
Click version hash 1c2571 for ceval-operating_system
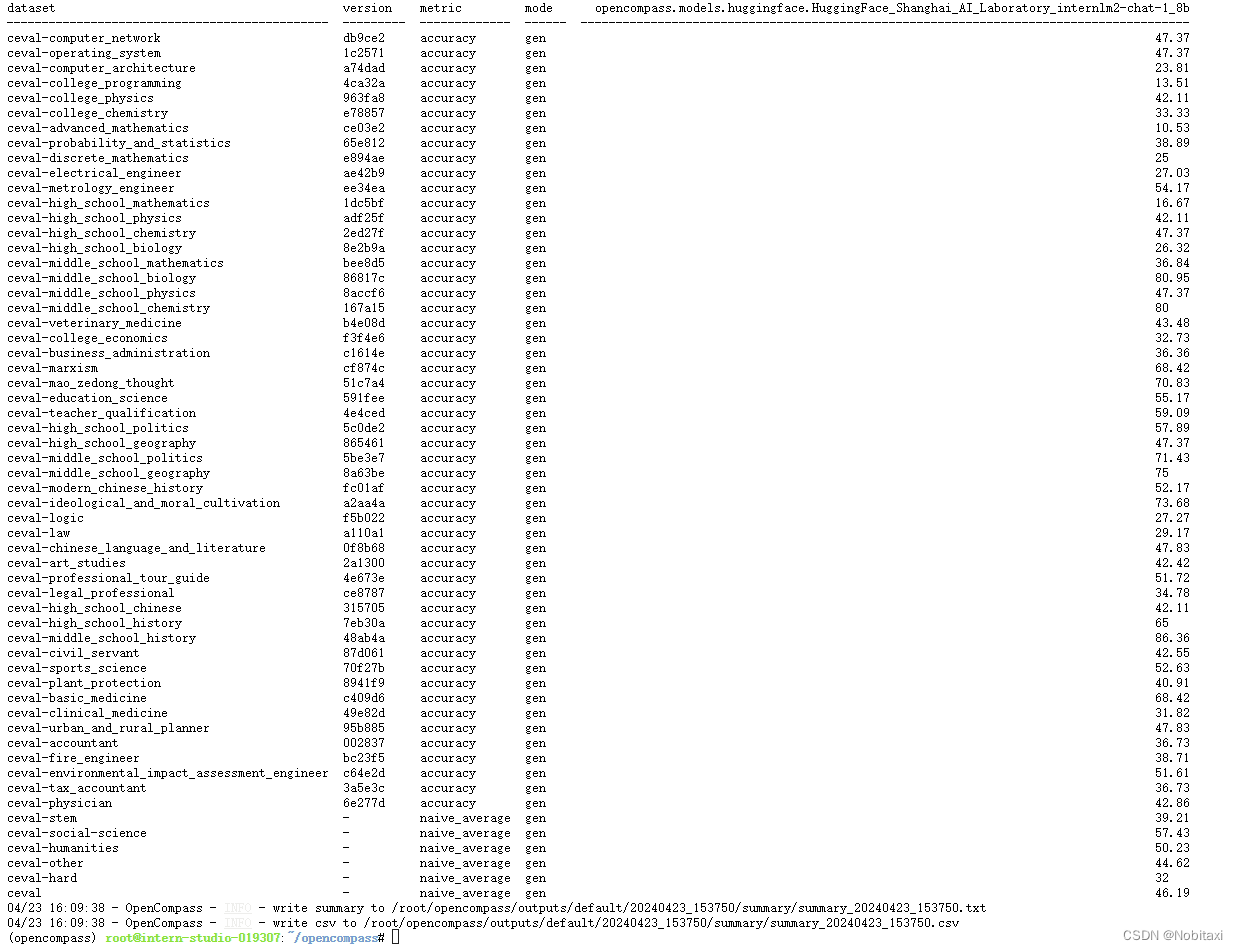tap(363, 53)
